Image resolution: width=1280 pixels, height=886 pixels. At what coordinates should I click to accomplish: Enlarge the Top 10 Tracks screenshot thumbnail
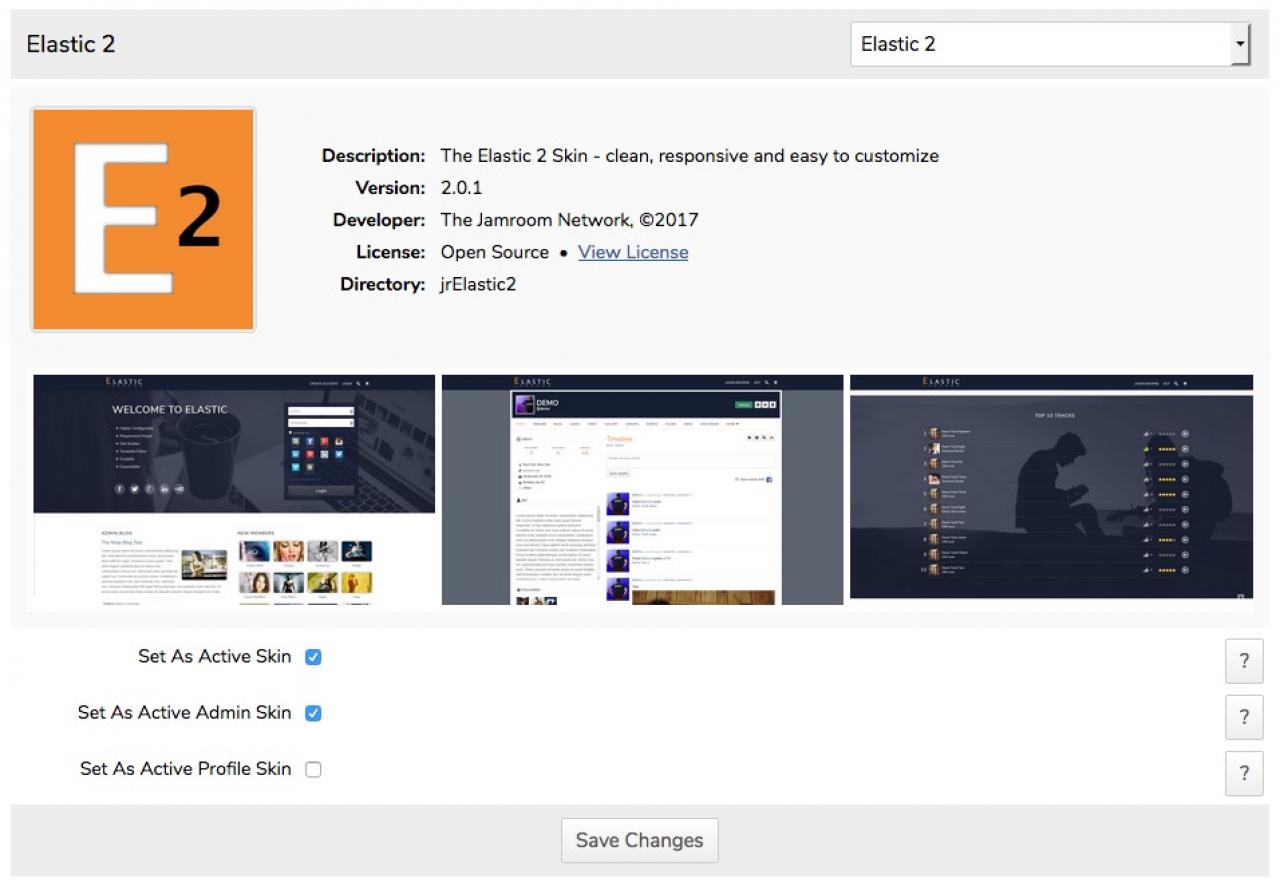(1051, 487)
